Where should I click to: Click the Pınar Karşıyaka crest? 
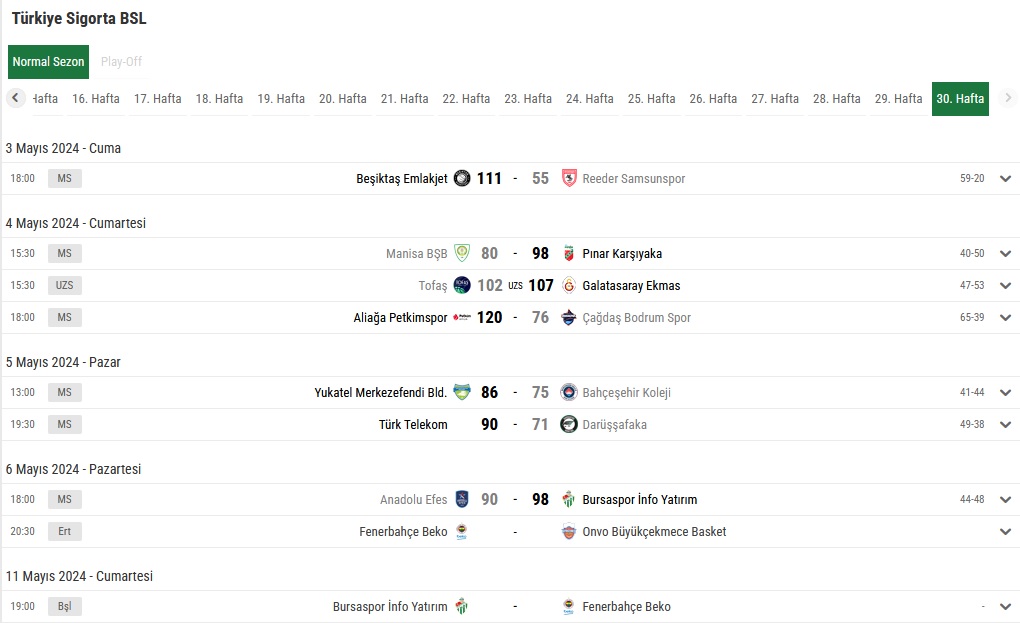[569, 254]
